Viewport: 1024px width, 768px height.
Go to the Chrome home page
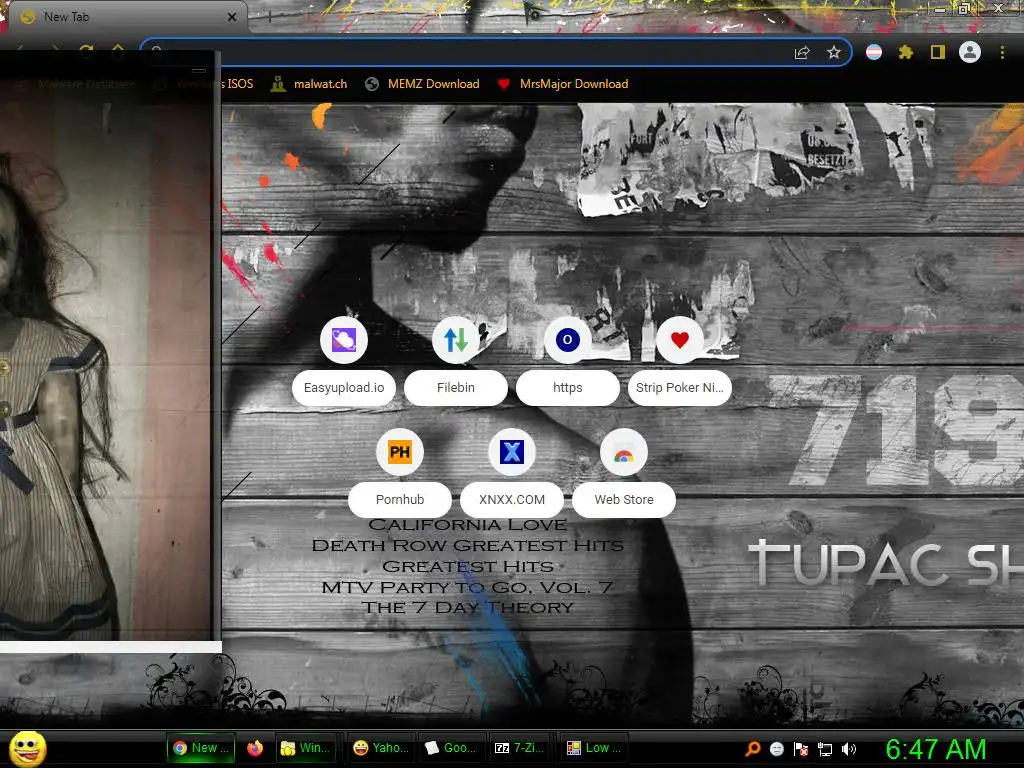coord(118,50)
